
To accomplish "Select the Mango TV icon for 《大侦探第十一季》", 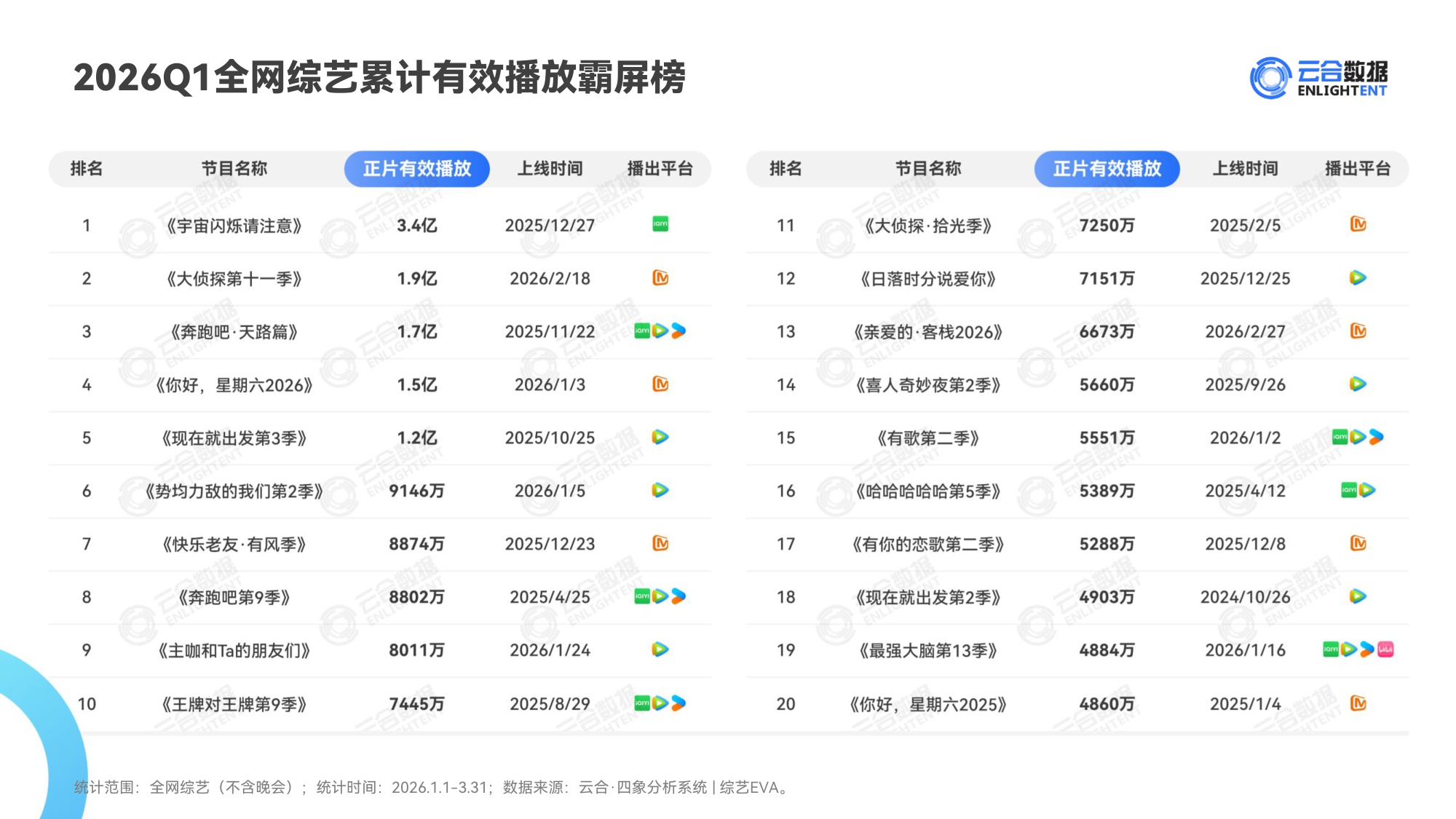I will tap(659, 277).
